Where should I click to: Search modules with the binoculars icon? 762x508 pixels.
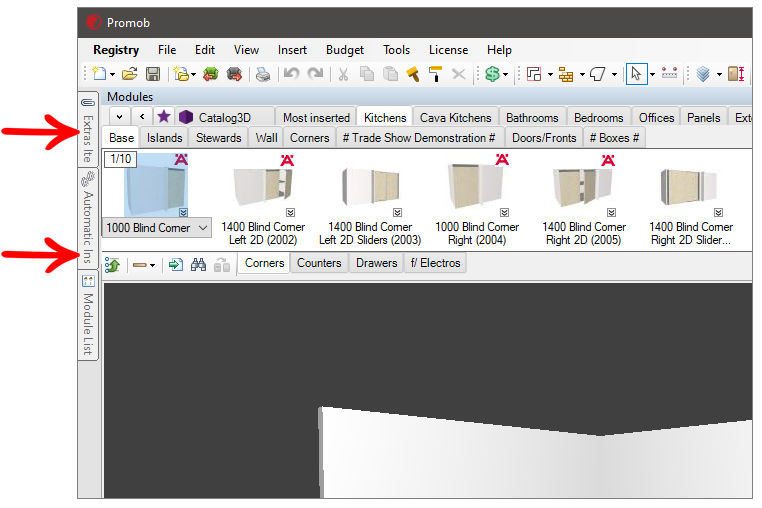point(198,265)
